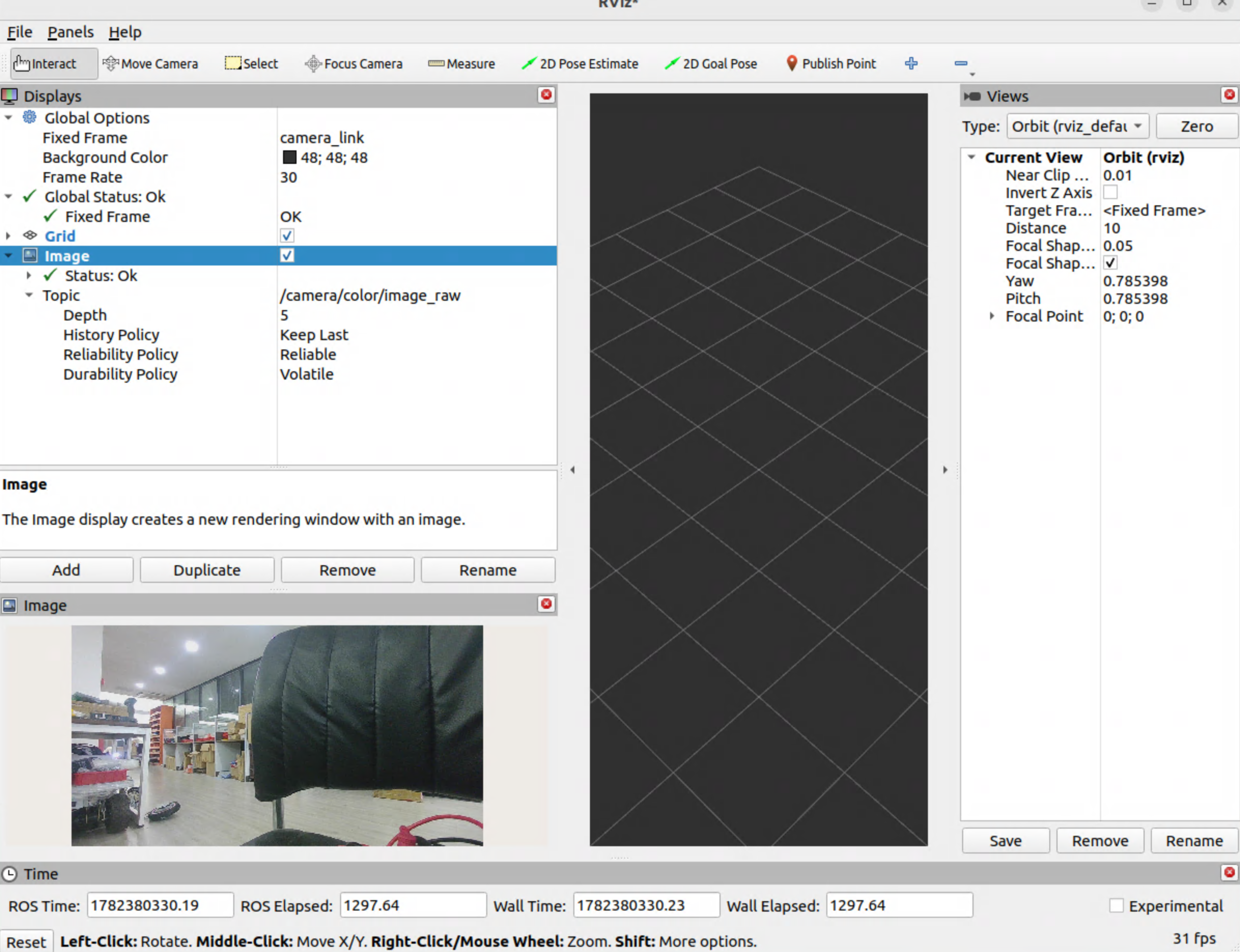Open the view Type dropdown
This screenshot has width=1240, height=952.
click(1077, 127)
